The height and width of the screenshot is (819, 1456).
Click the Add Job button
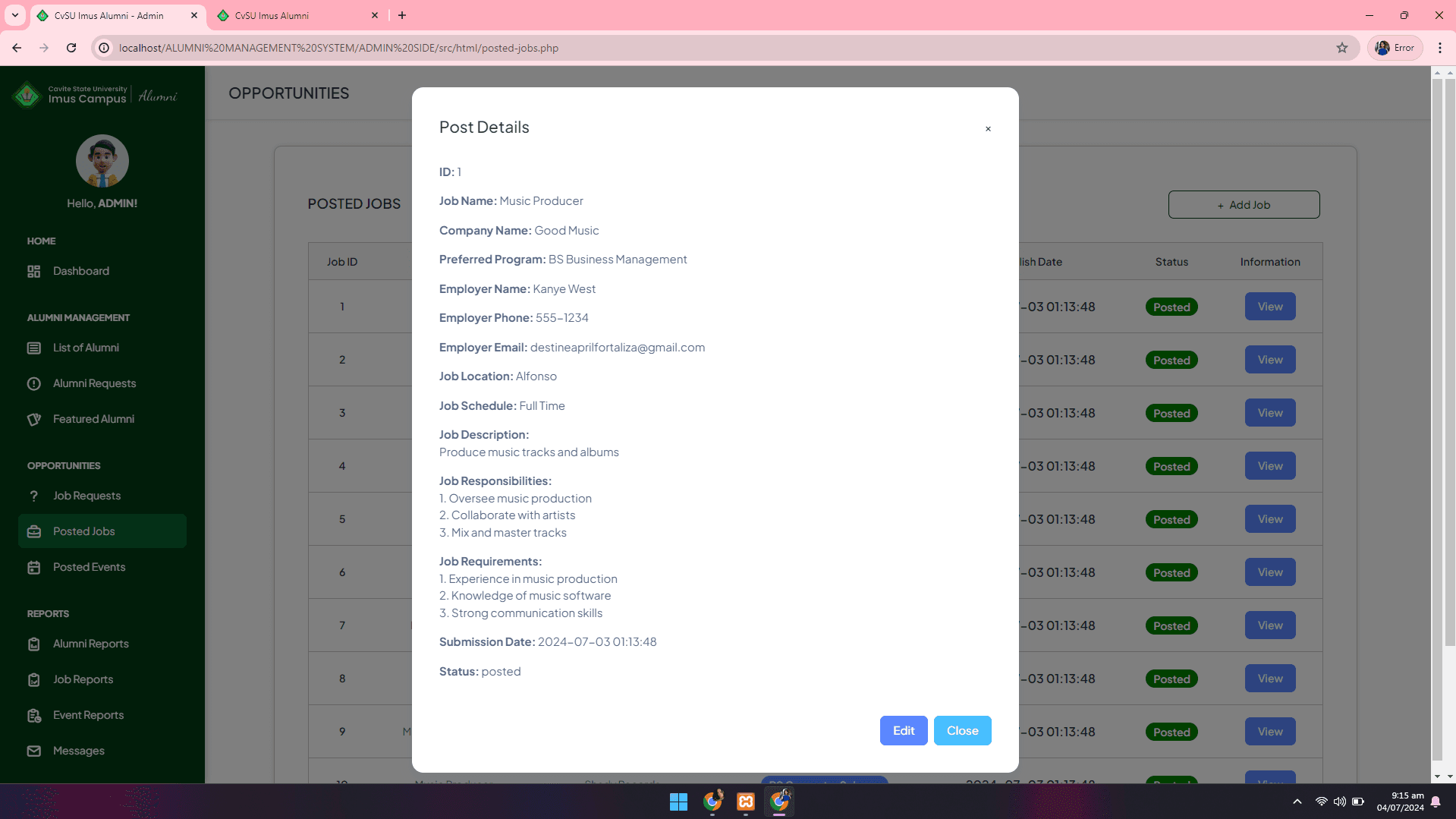coord(1244,205)
